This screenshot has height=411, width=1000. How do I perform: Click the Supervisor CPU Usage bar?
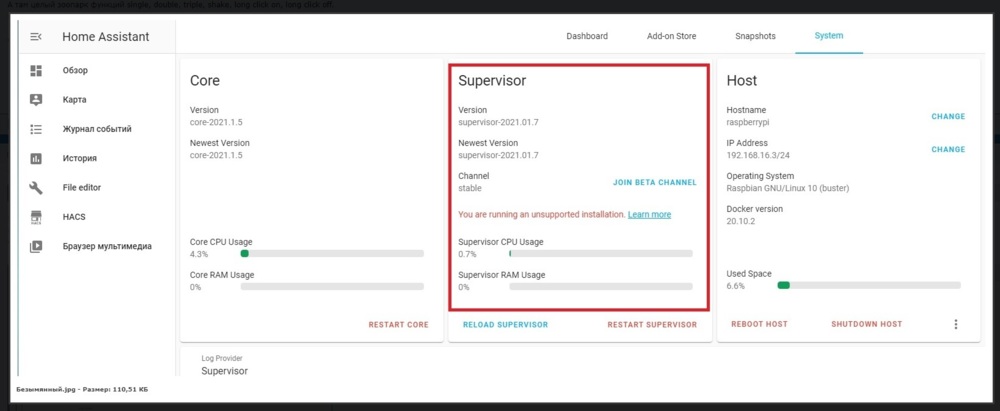coord(601,253)
